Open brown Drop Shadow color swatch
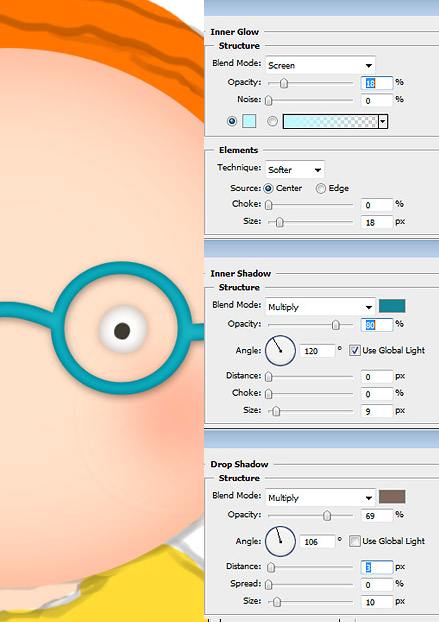The height and width of the screenshot is (622, 439). 392,497
